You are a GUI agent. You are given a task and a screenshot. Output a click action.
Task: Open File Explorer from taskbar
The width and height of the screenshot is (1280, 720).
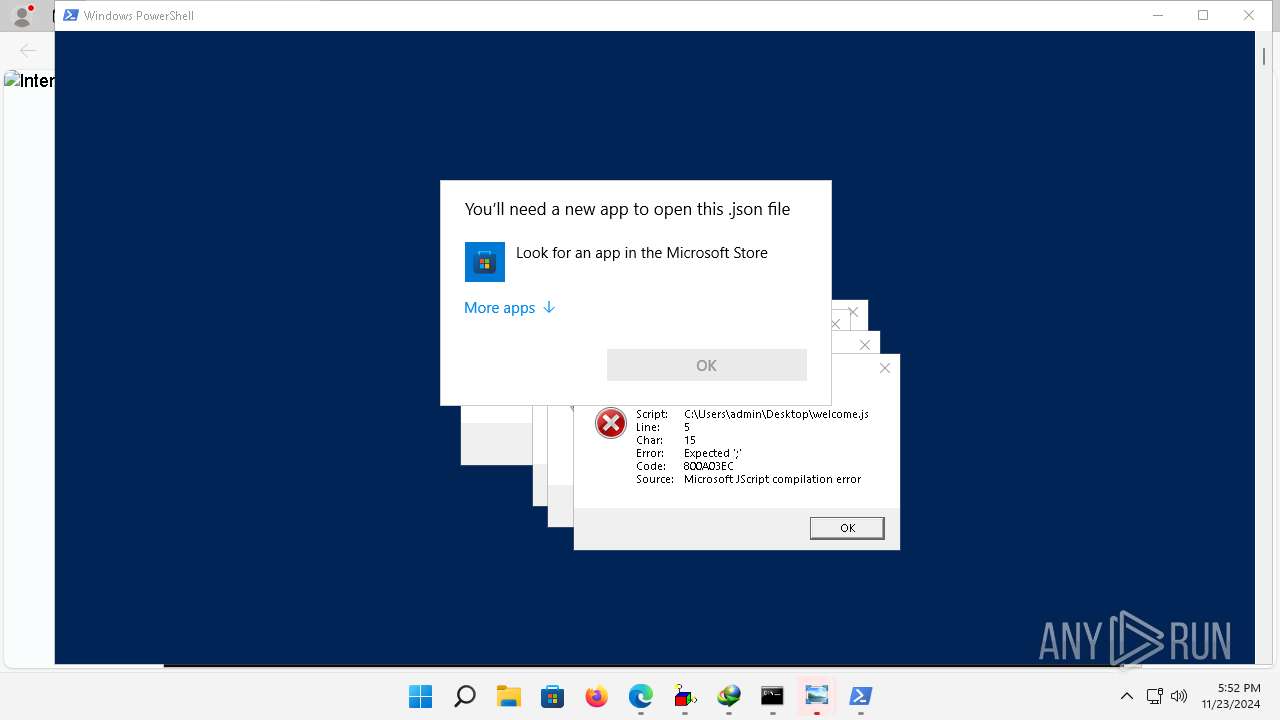pos(509,696)
